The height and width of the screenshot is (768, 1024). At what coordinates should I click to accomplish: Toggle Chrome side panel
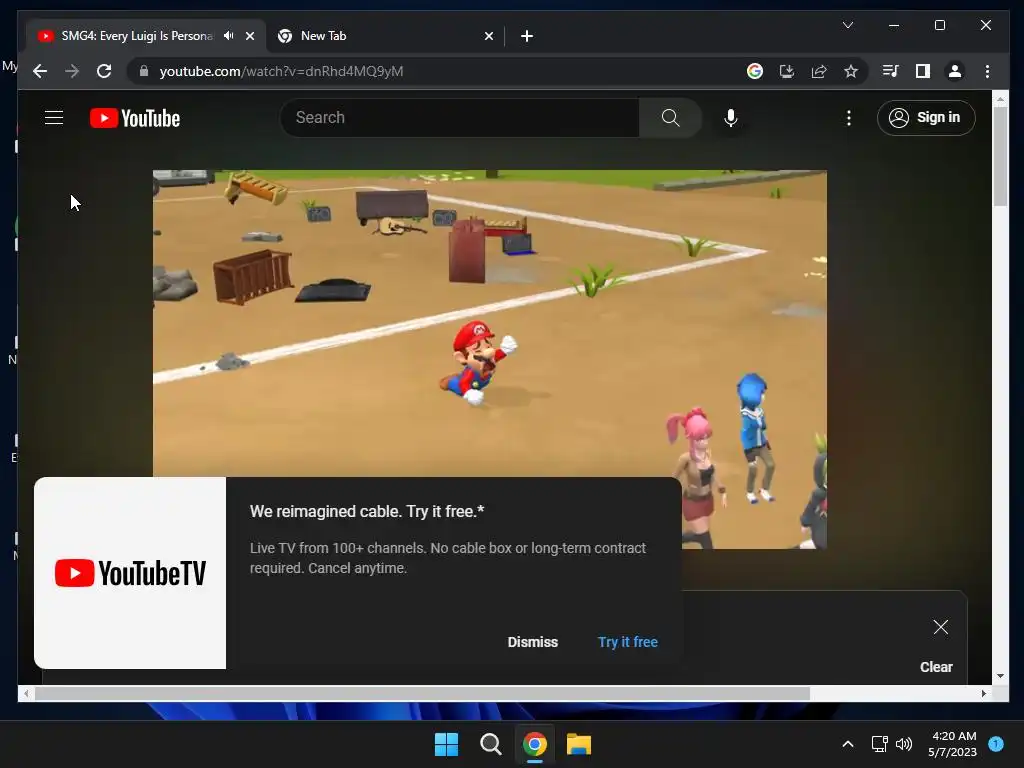(923, 71)
